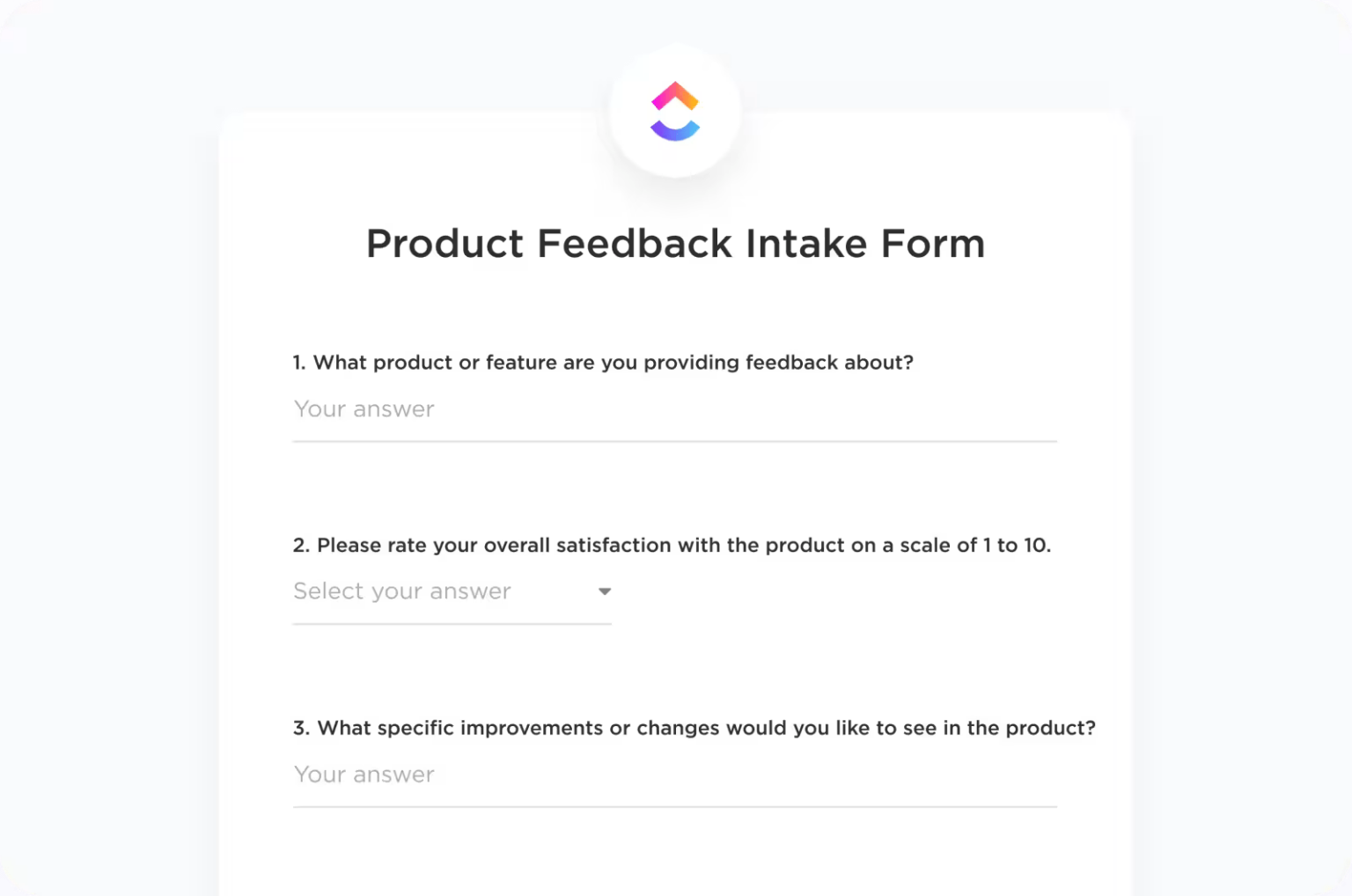Screen dimensions: 1352x896
Task: Click the "1 to 10" text in question 2
Action: tap(1017, 546)
